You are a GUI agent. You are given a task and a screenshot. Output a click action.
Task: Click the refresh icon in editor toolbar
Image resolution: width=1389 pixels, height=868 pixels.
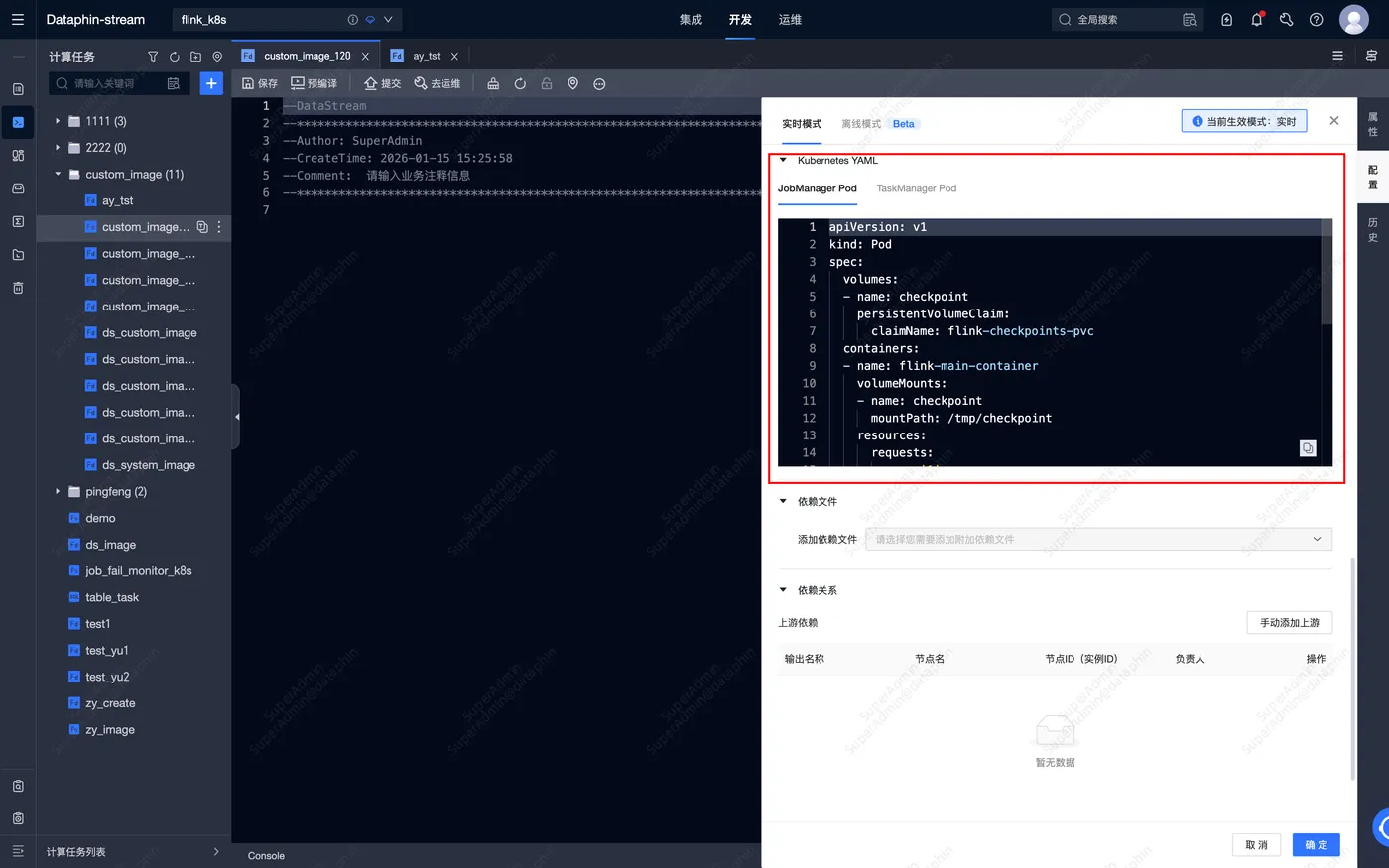coord(520,84)
